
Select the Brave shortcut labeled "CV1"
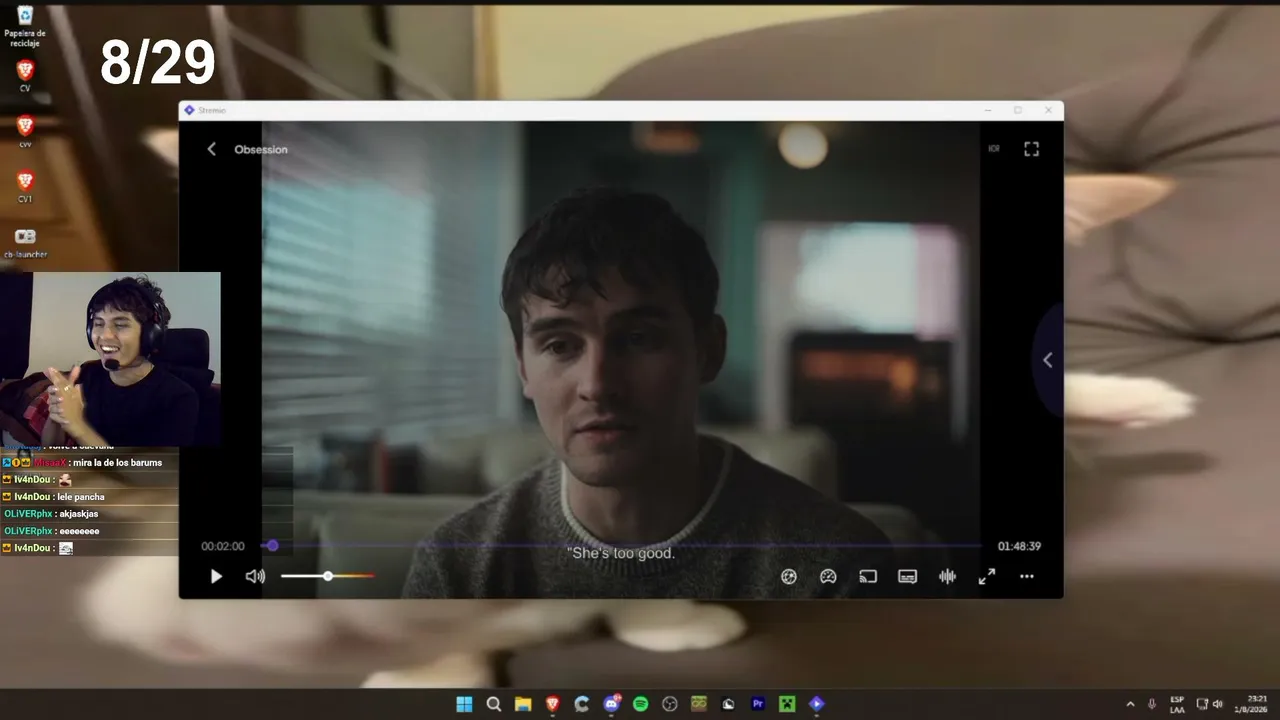pyautogui.click(x=25, y=187)
